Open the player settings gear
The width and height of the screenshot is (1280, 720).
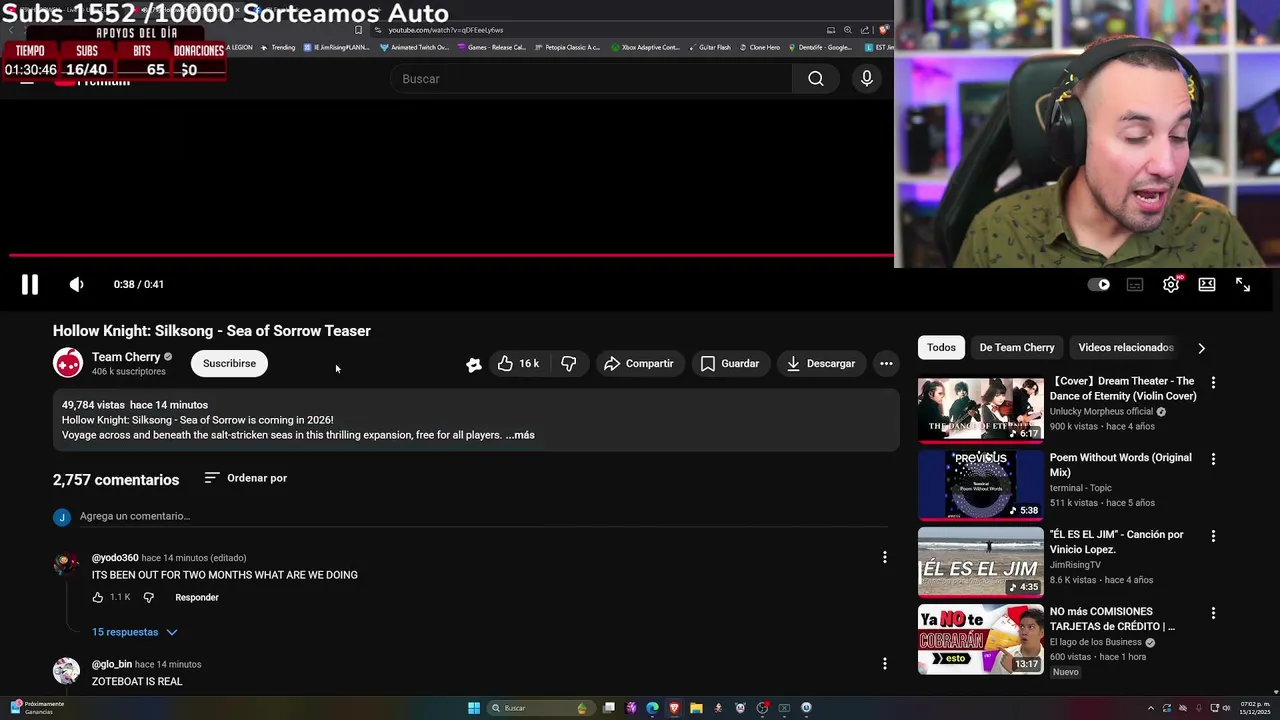(x=1171, y=285)
